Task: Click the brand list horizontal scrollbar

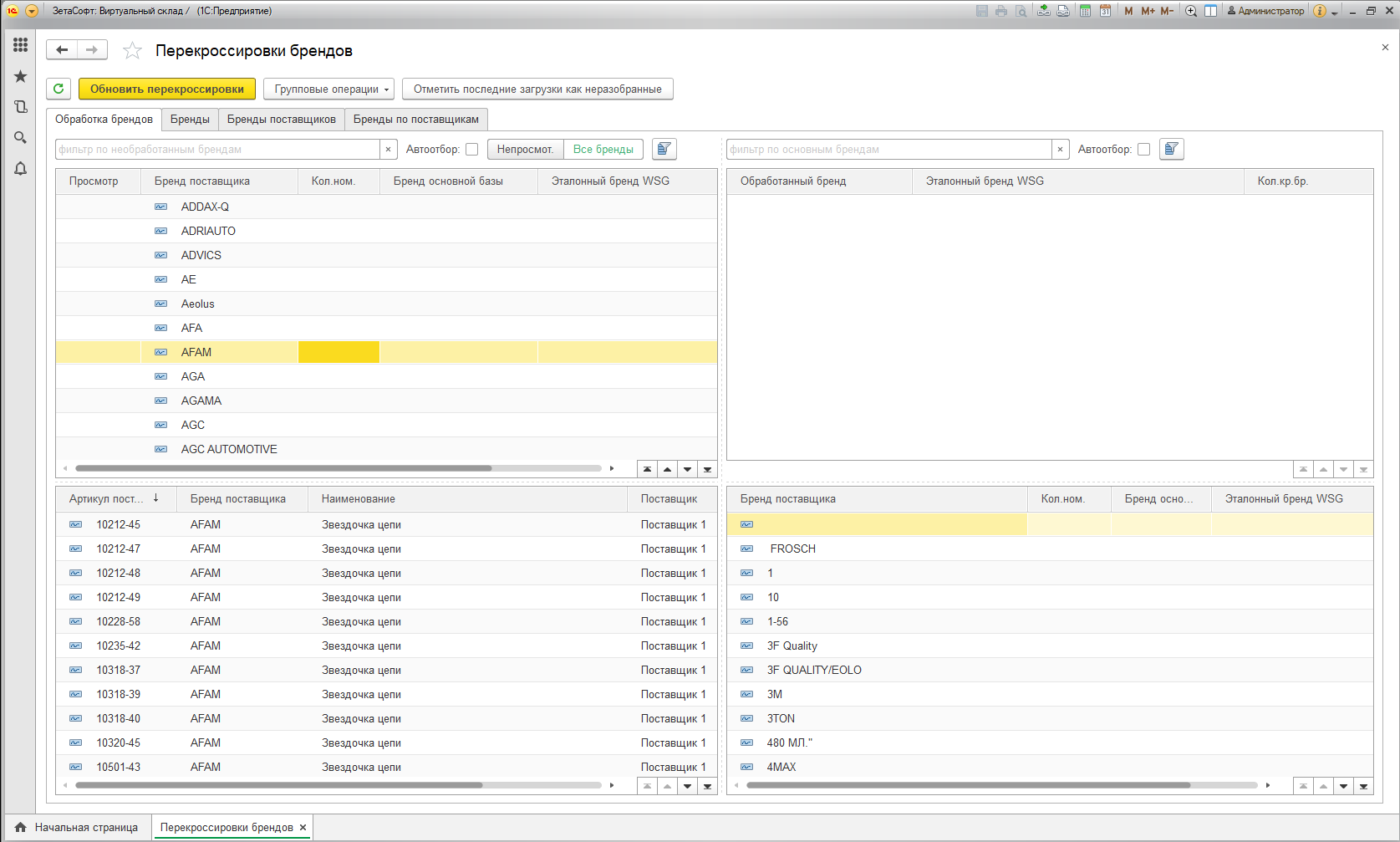Action: [x=283, y=468]
